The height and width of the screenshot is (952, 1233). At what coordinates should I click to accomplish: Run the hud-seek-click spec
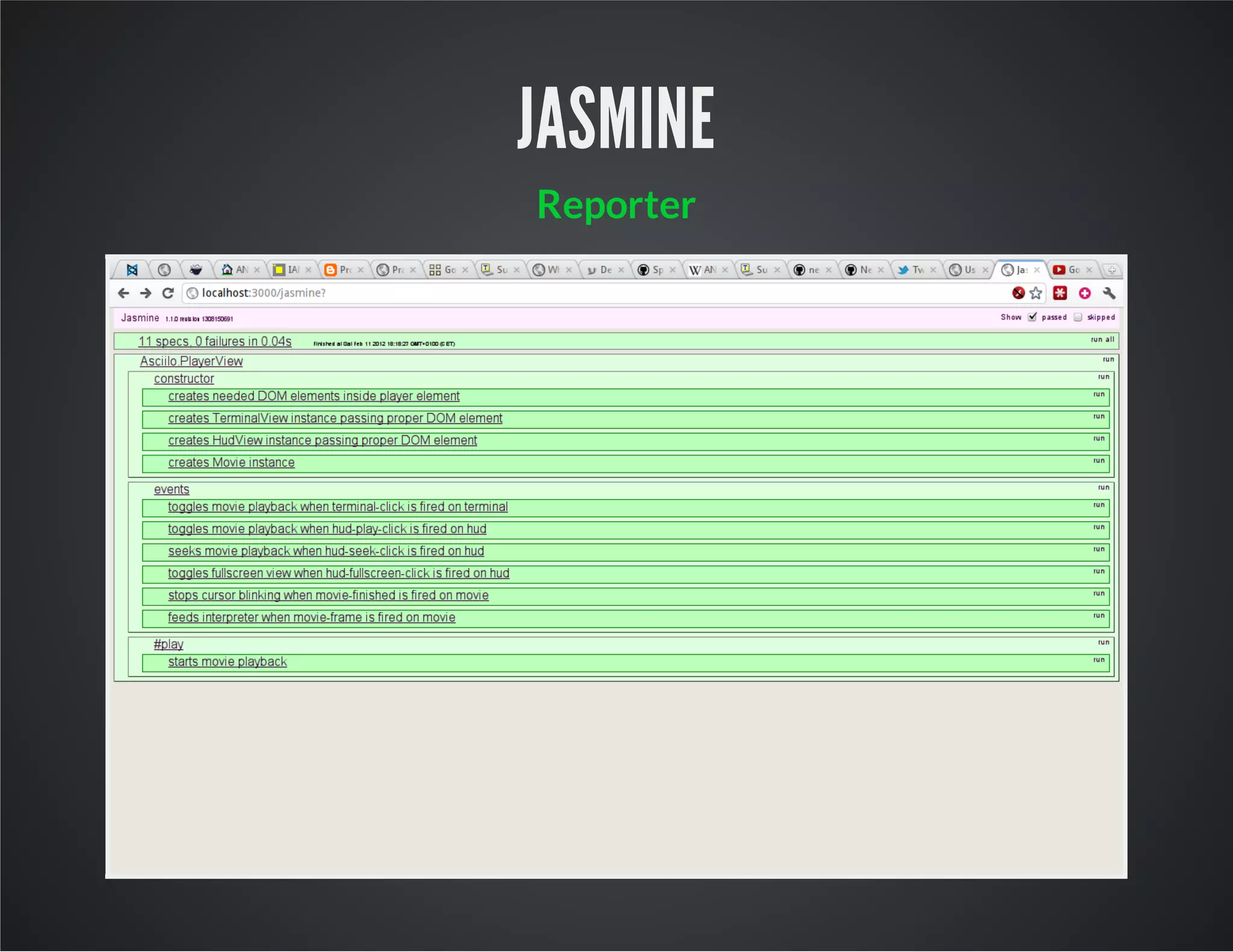[x=1099, y=549]
